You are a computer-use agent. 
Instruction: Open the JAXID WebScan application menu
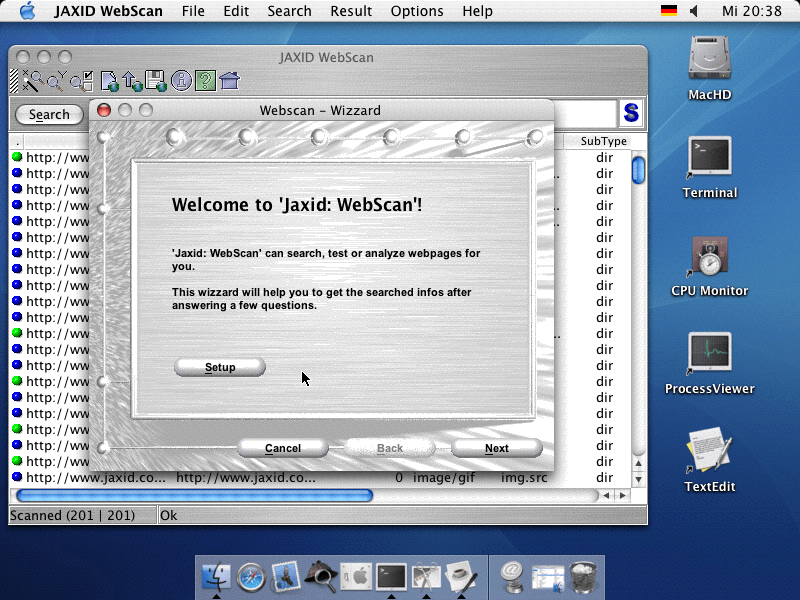(x=108, y=11)
